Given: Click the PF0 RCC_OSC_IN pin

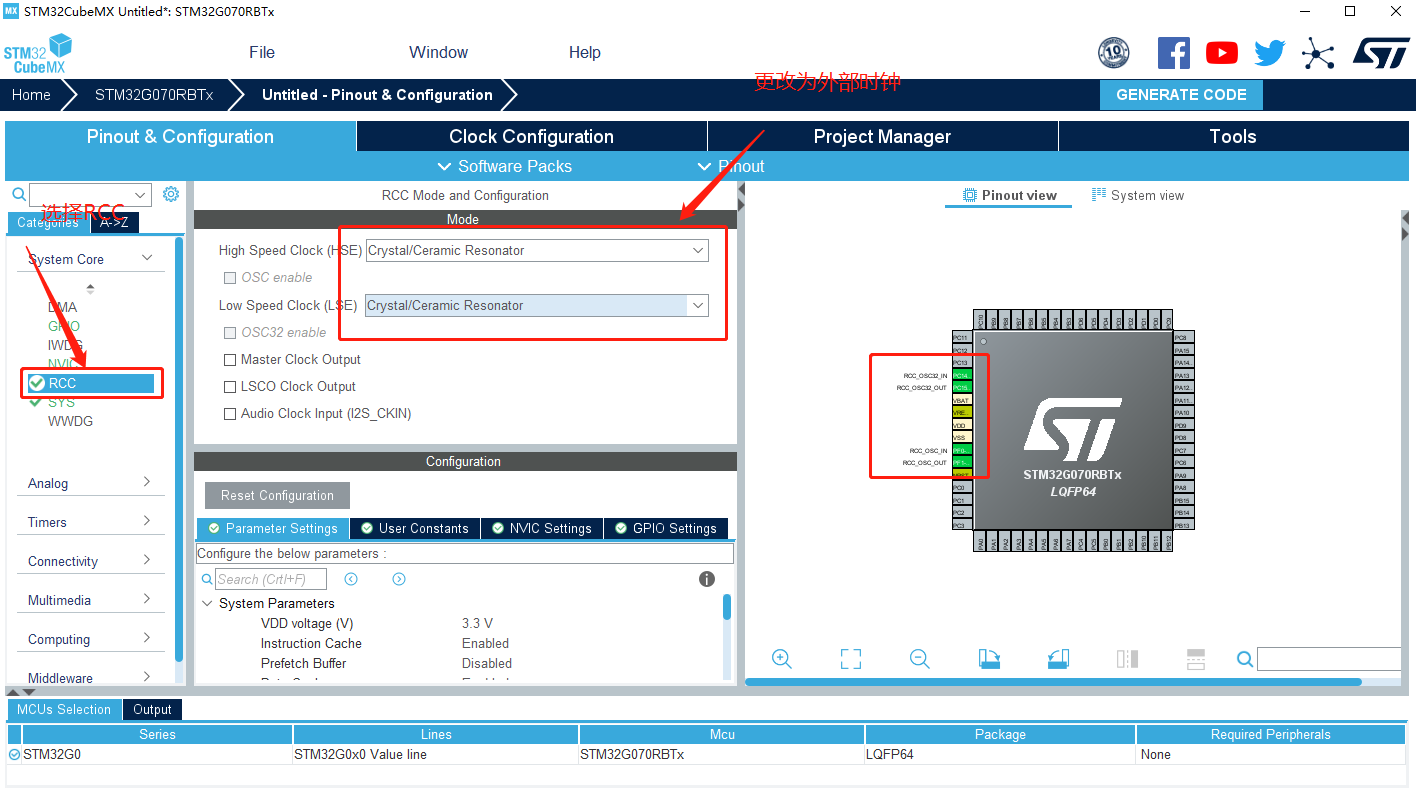Looking at the screenshot, I should 961,450.
